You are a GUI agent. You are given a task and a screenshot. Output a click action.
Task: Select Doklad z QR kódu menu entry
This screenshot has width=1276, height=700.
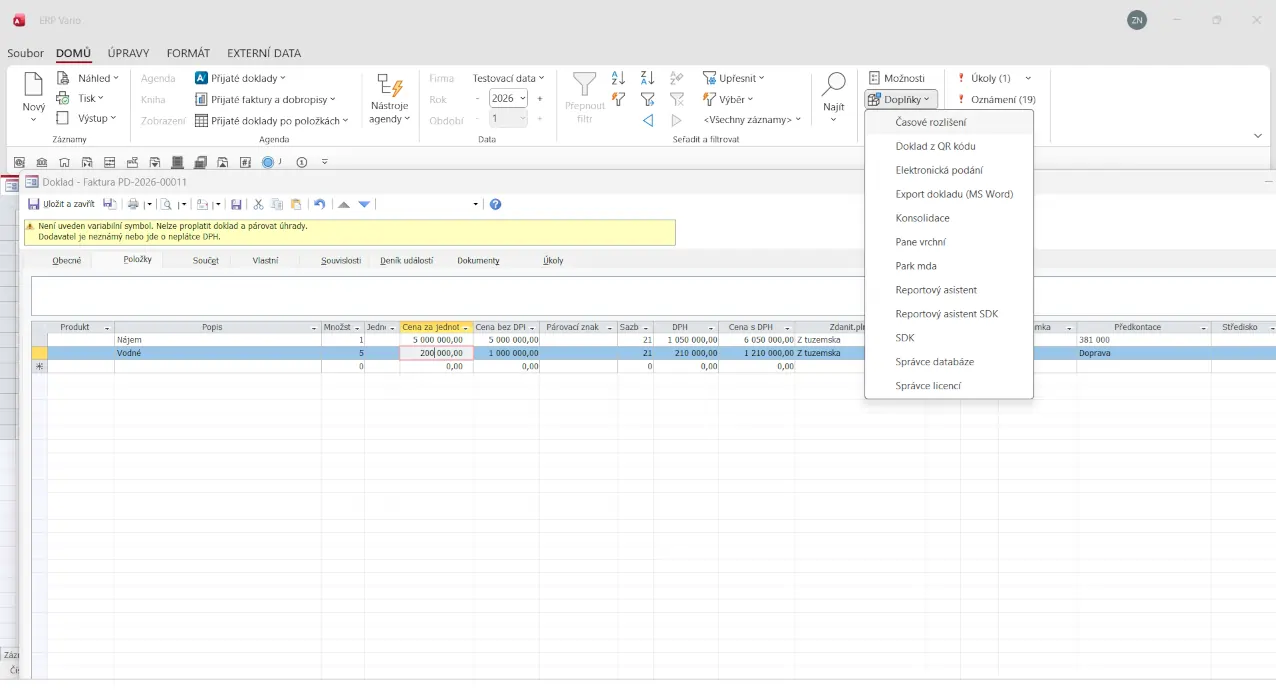coord(935,146)
